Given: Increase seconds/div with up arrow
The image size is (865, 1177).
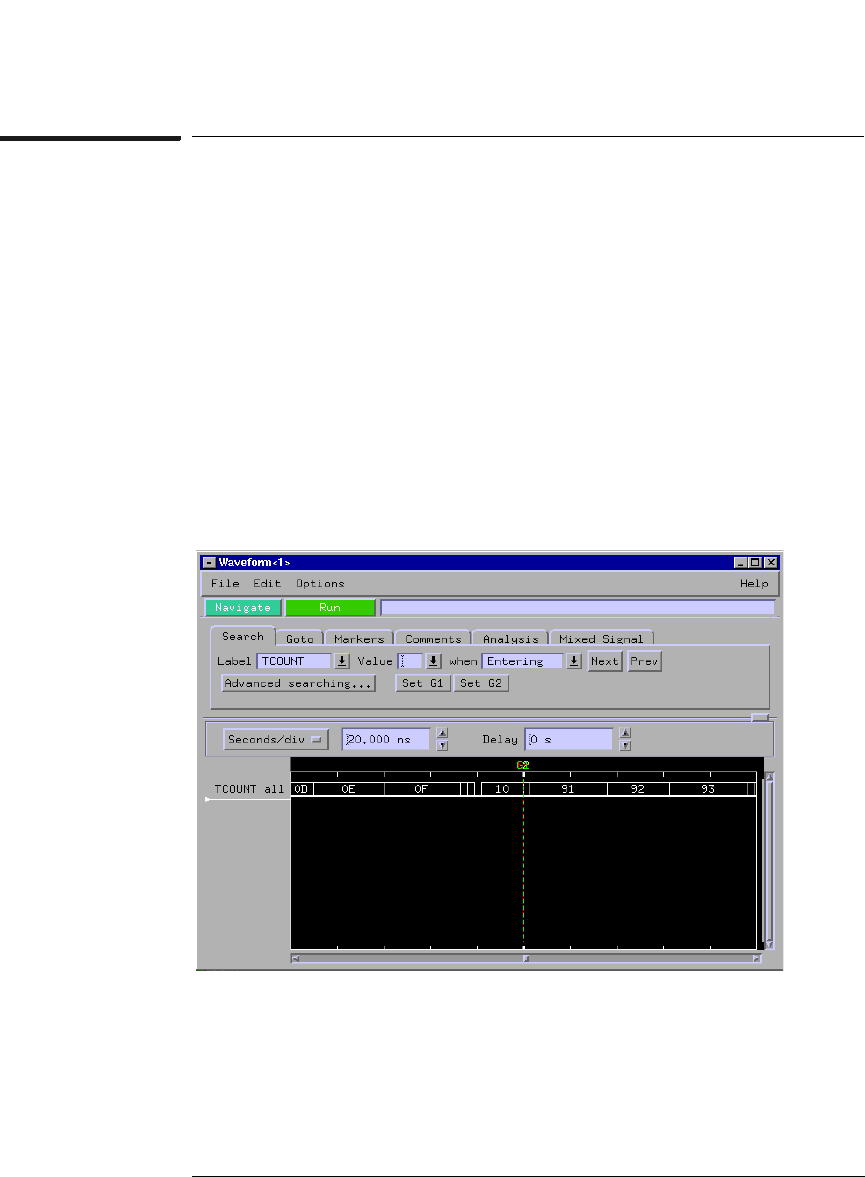Looking at the screenshot, I should (x=442, y=733).
